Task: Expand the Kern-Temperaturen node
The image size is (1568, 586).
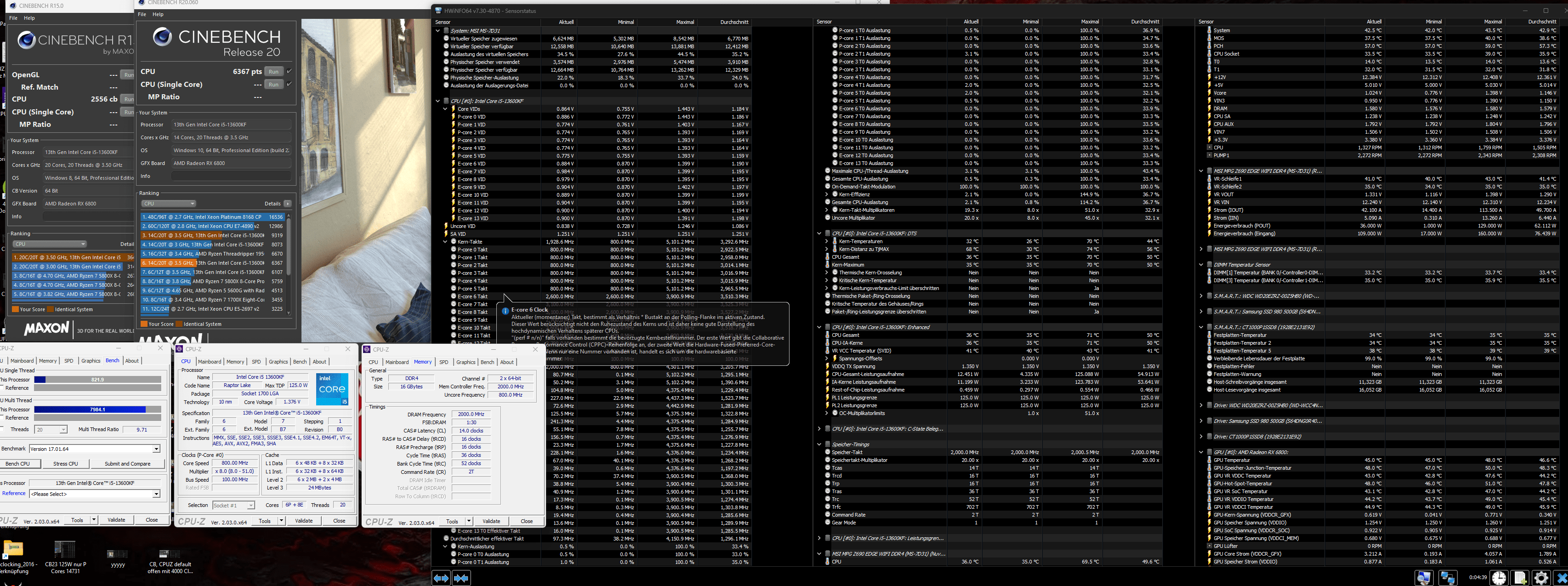Action: (827, 242)
